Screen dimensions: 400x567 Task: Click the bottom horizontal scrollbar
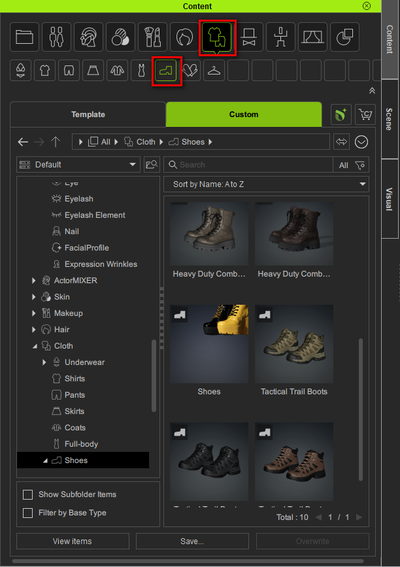pos(188,561)
